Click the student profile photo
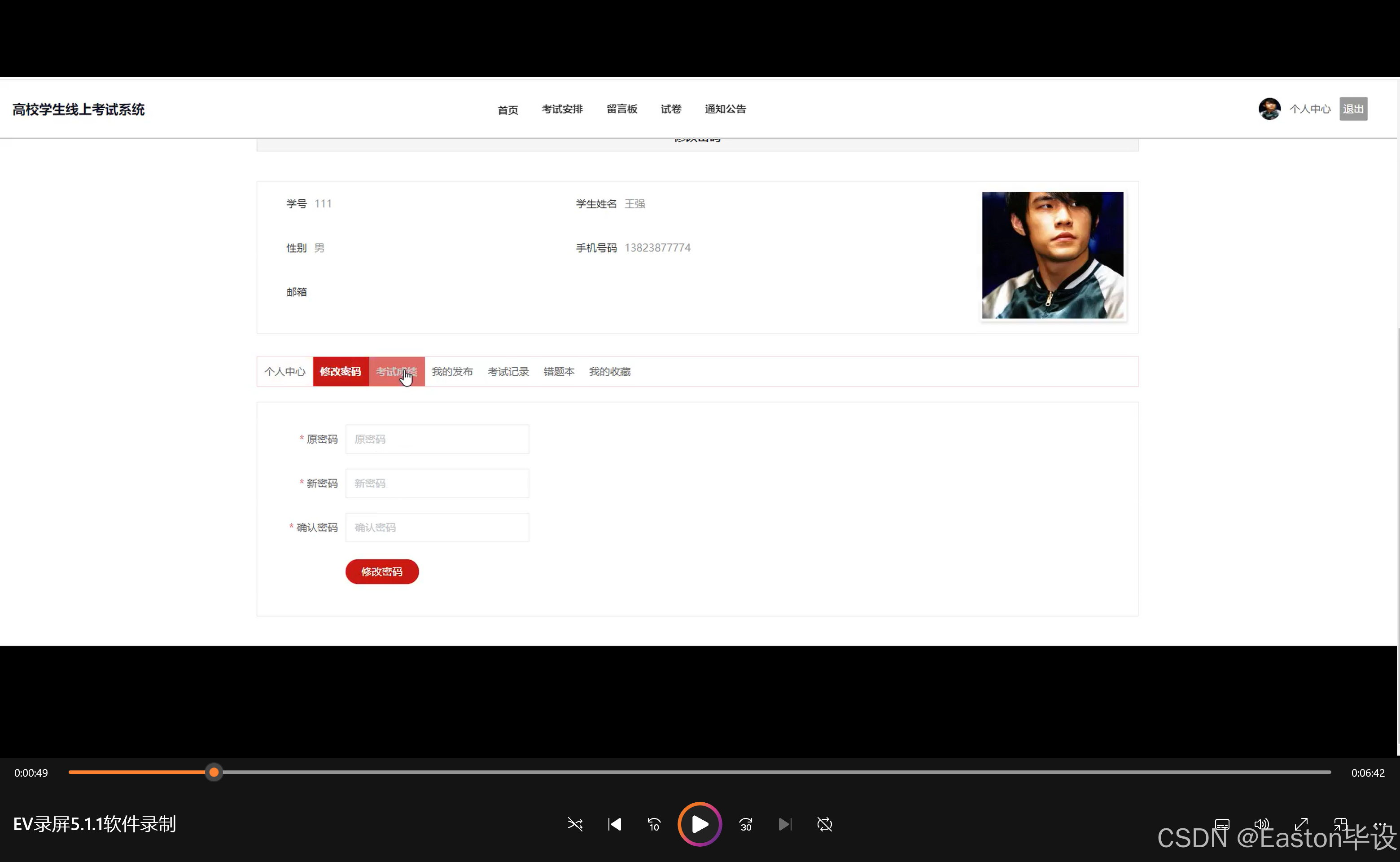The height and width of the screenshot is (862, 1400). tap(1052, 255)
